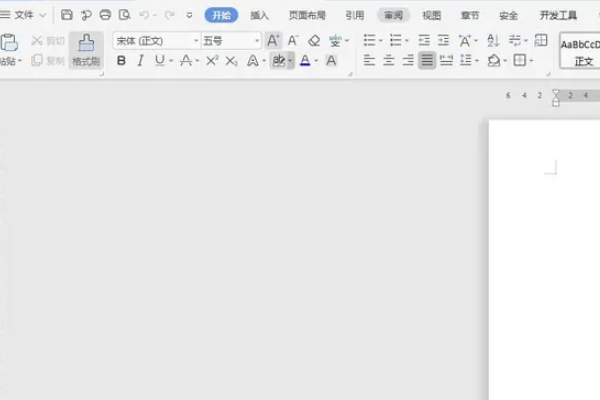Select the 正文 style thumbnail
Viewport: 600px width, 400px height.
coord(580,52)
